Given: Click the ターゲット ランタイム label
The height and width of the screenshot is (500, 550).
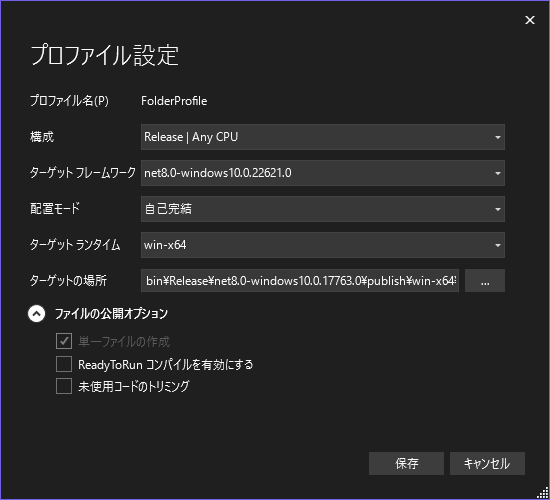Looking at the screenshot, I should [75, 245].
